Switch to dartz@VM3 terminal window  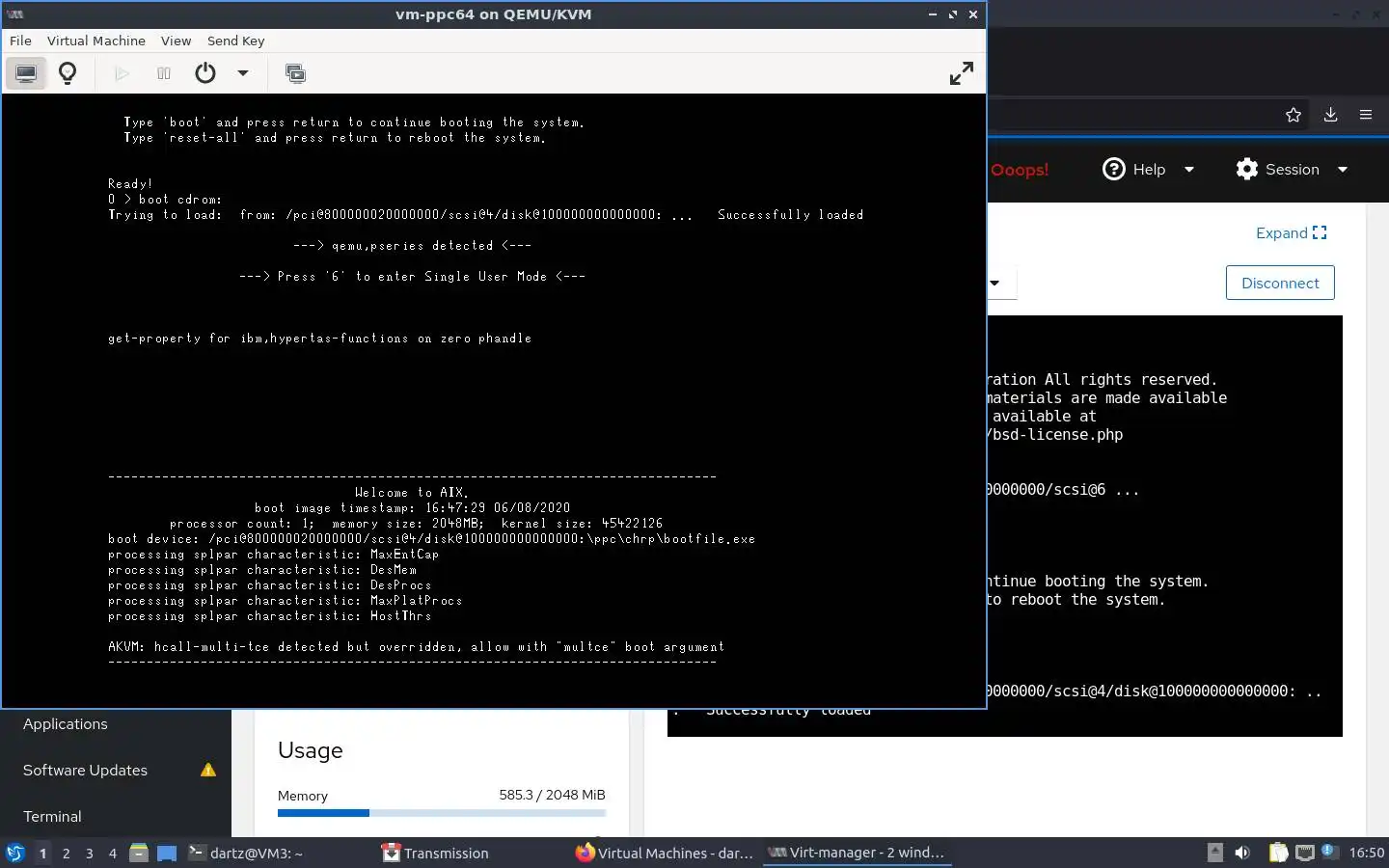(x=245, y=853)
